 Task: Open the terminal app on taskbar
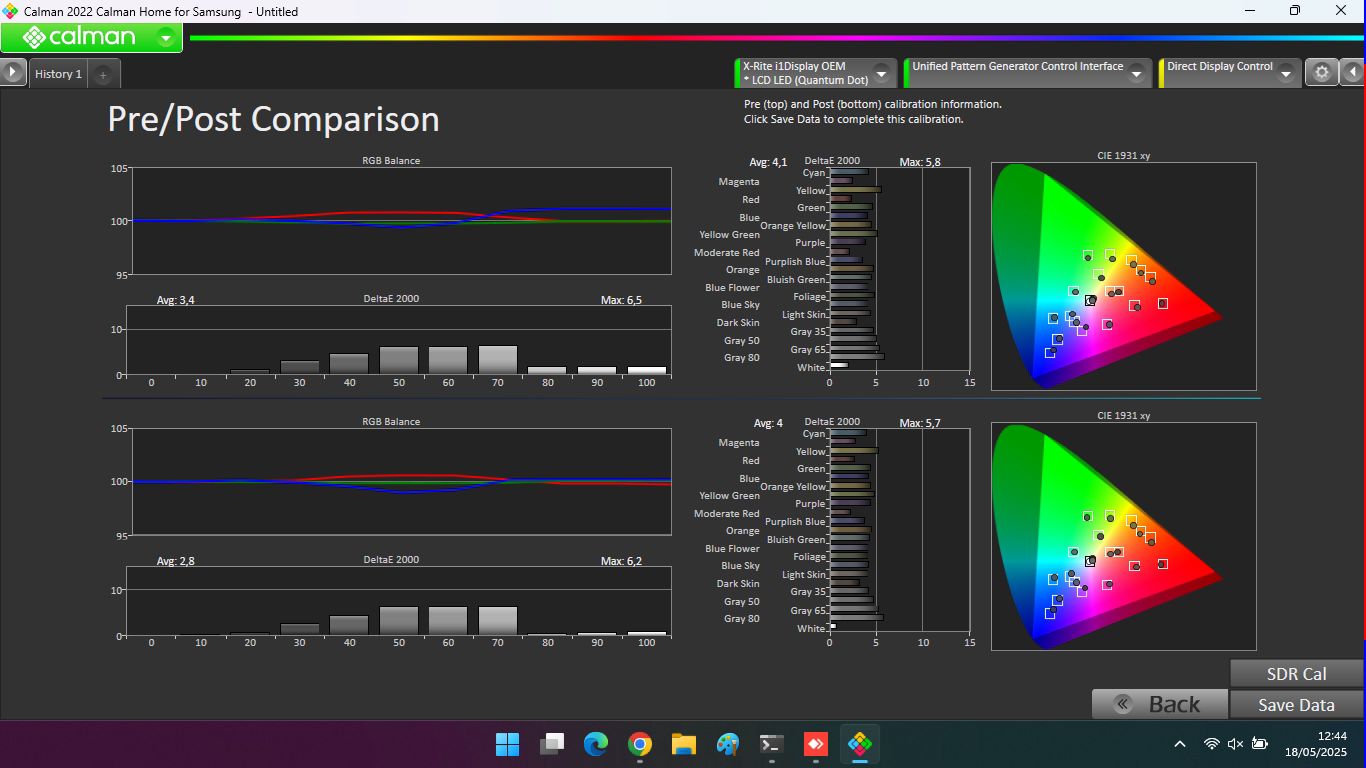(x=772, y=744)
